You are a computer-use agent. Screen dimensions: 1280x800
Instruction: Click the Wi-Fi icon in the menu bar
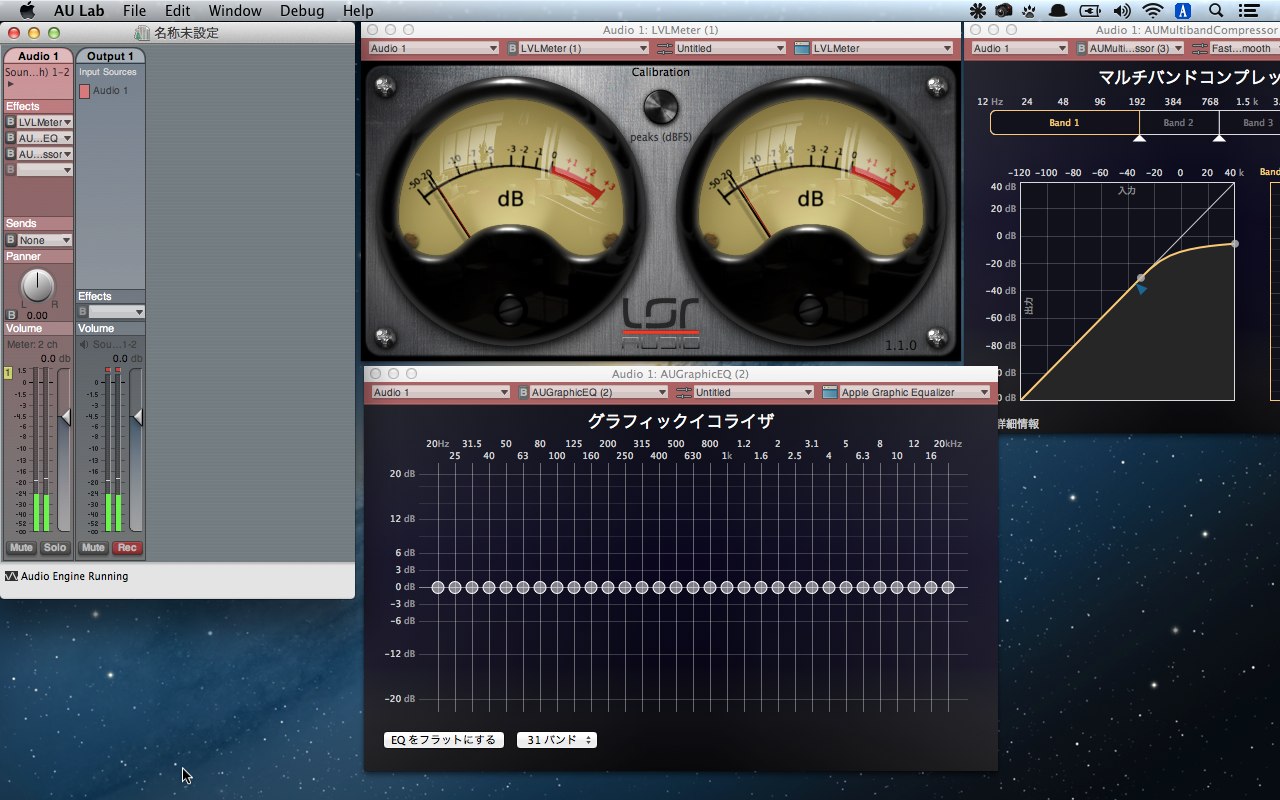click(x=1153, y=11)
